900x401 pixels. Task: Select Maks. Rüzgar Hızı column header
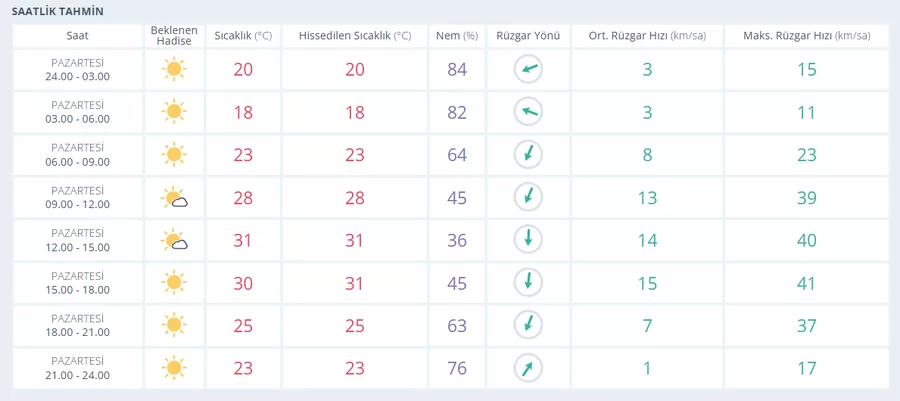click(x=806, y=36)
